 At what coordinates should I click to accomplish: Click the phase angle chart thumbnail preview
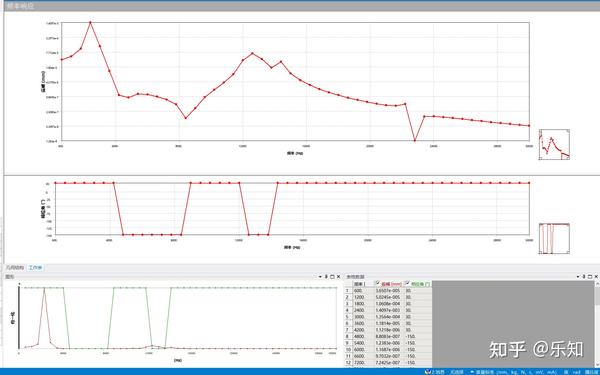(x=554, y=238)
